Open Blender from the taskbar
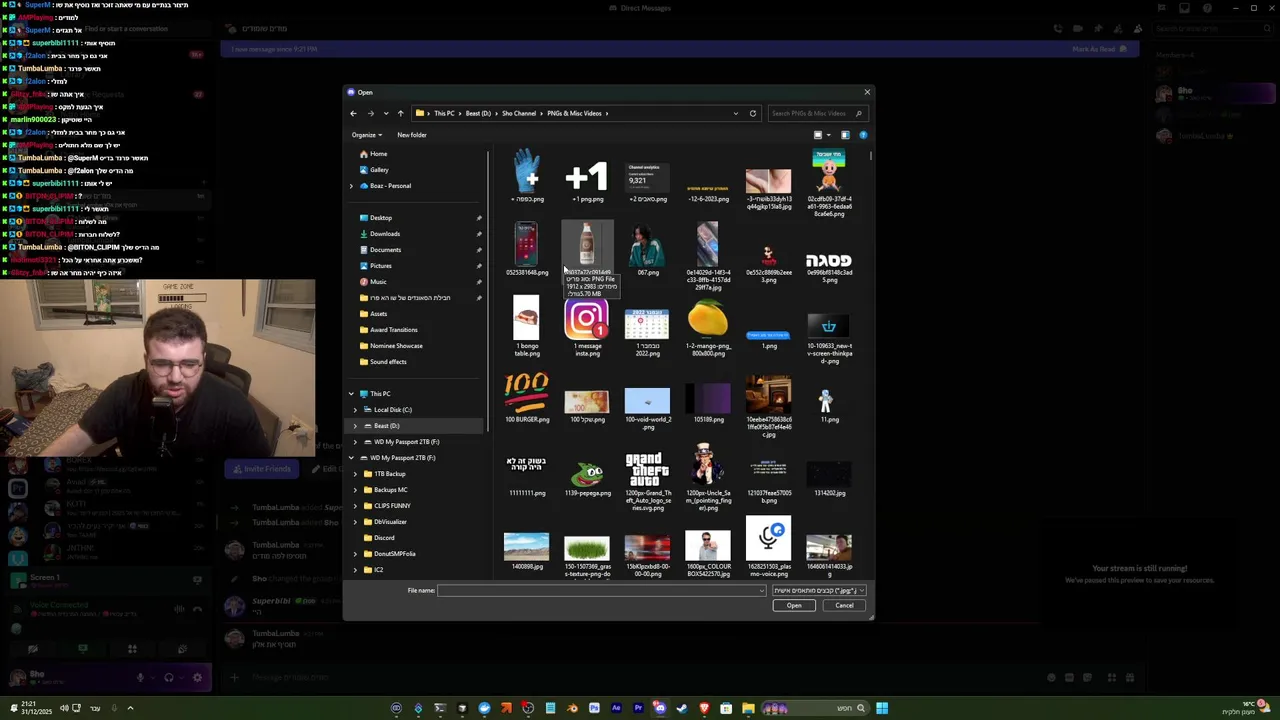Viewport: 1280px width, 720px height. [572, 708]
